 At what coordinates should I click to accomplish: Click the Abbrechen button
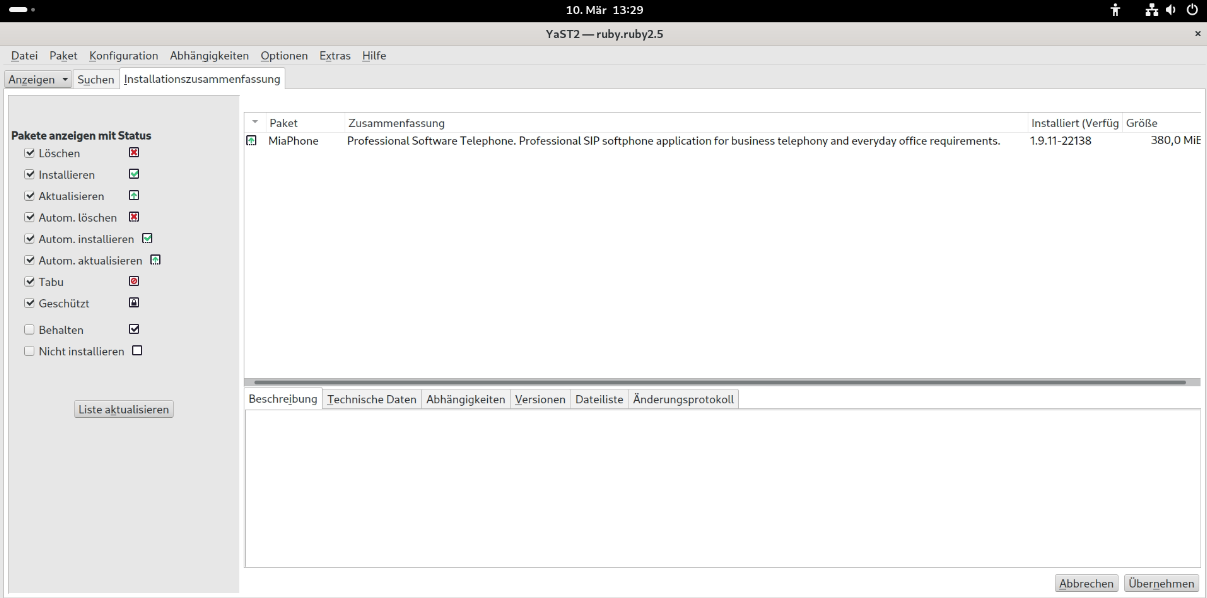coord(1087,584)
